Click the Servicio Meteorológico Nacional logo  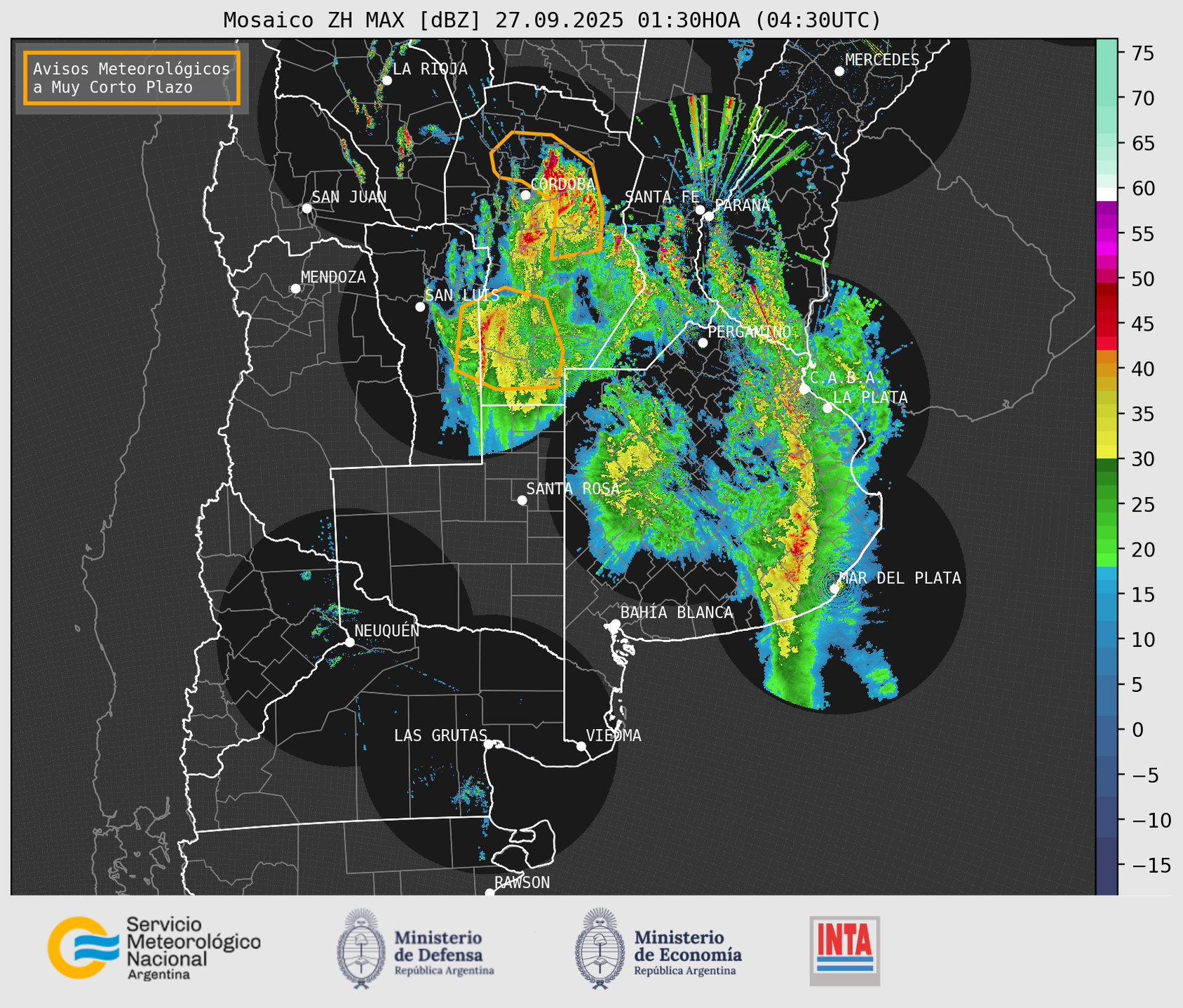tap(153, 948)
